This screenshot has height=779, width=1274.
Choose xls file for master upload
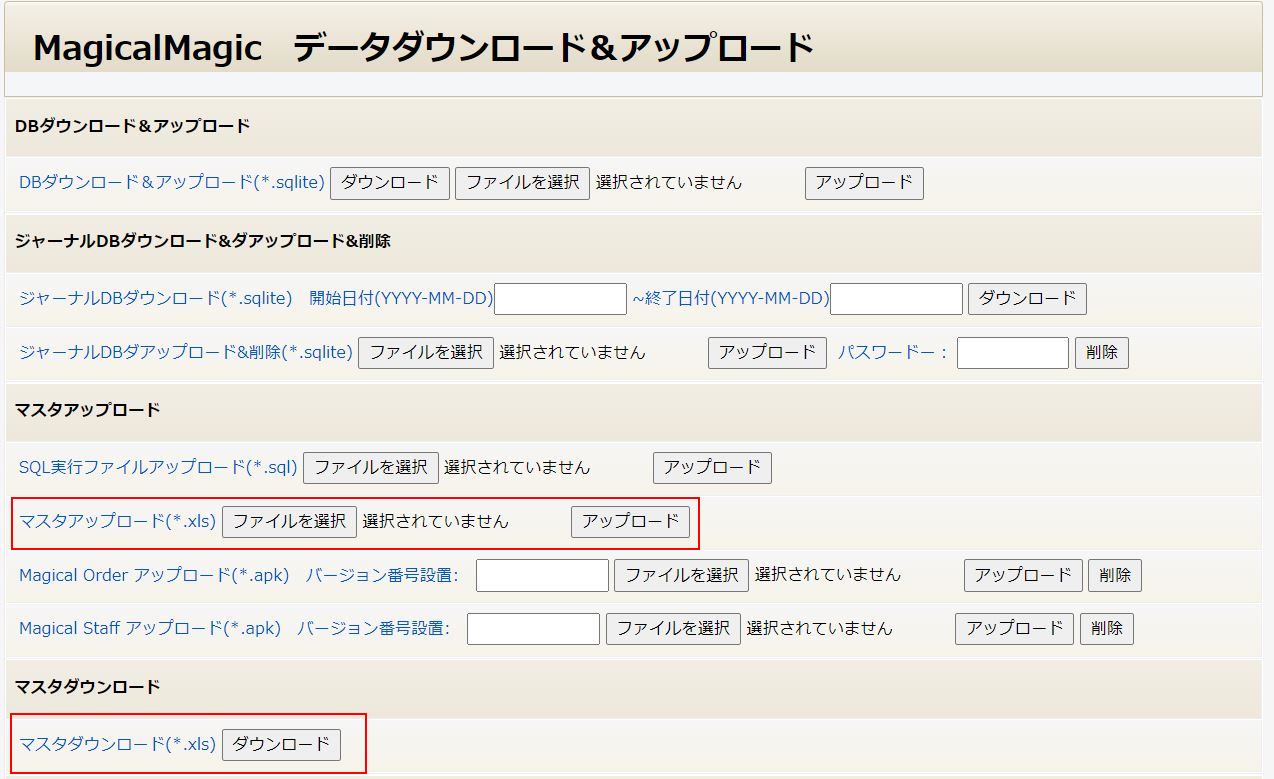tap(289, 522)
